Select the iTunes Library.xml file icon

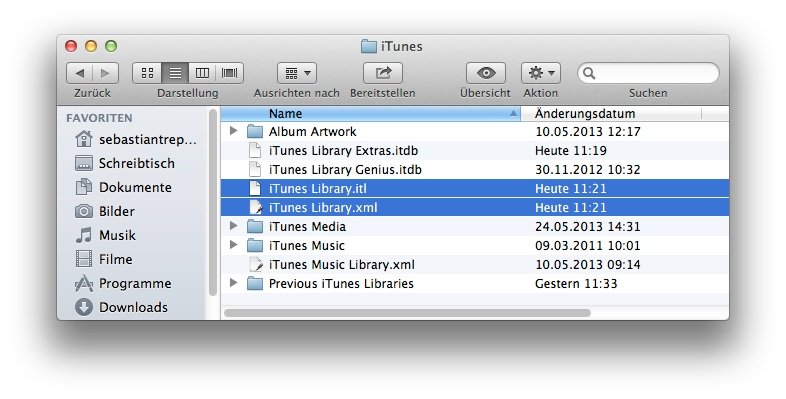(256, 208)
